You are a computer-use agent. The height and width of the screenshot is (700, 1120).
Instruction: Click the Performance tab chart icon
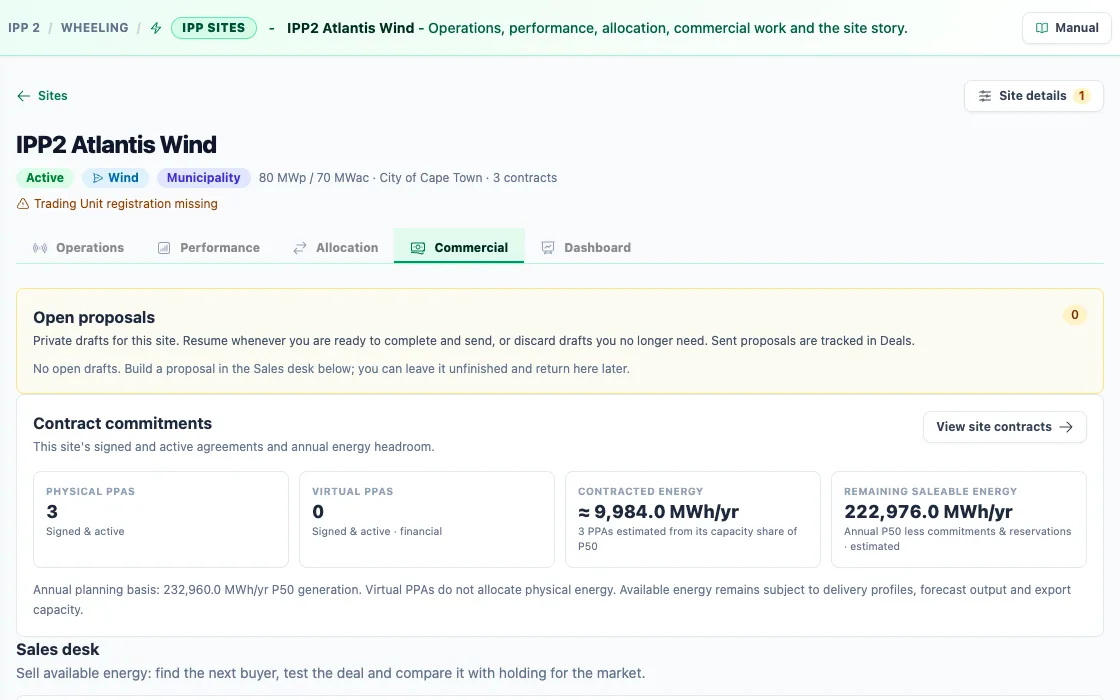[164, 248]
